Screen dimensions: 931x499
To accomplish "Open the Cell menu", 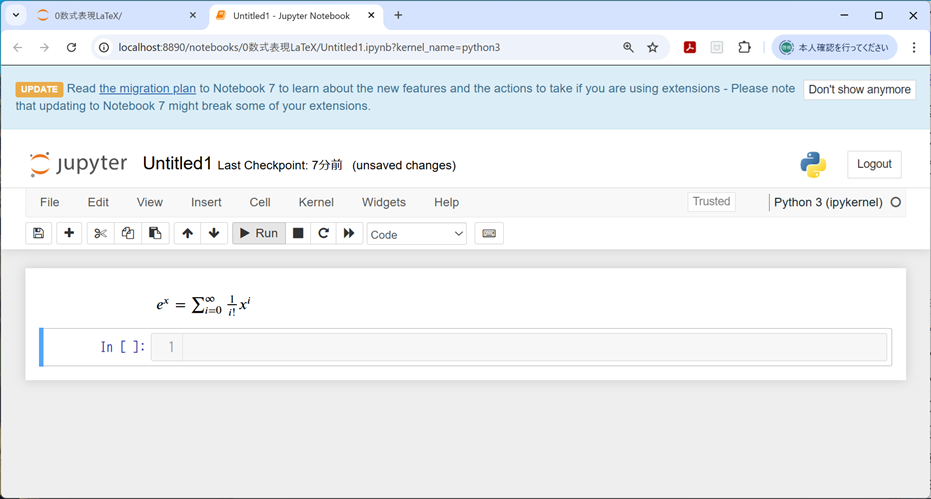I will [260, 203].
